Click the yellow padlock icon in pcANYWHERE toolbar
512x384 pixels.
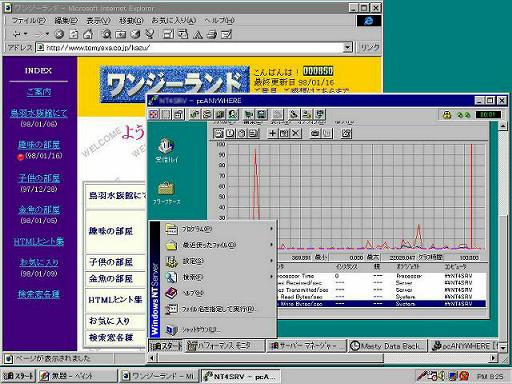[x=447, y=115]
